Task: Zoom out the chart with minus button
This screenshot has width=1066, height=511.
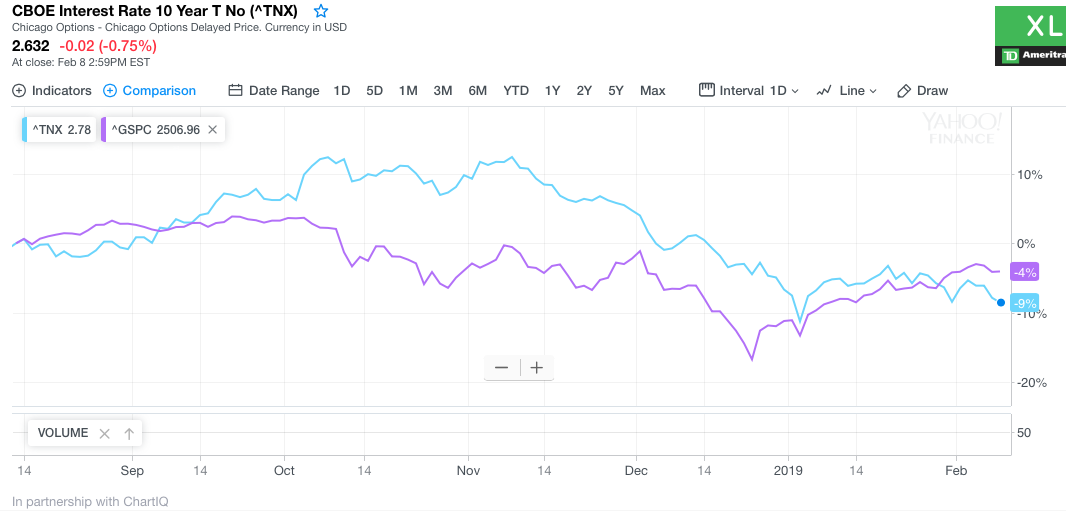Action: (x=501, y=367)
